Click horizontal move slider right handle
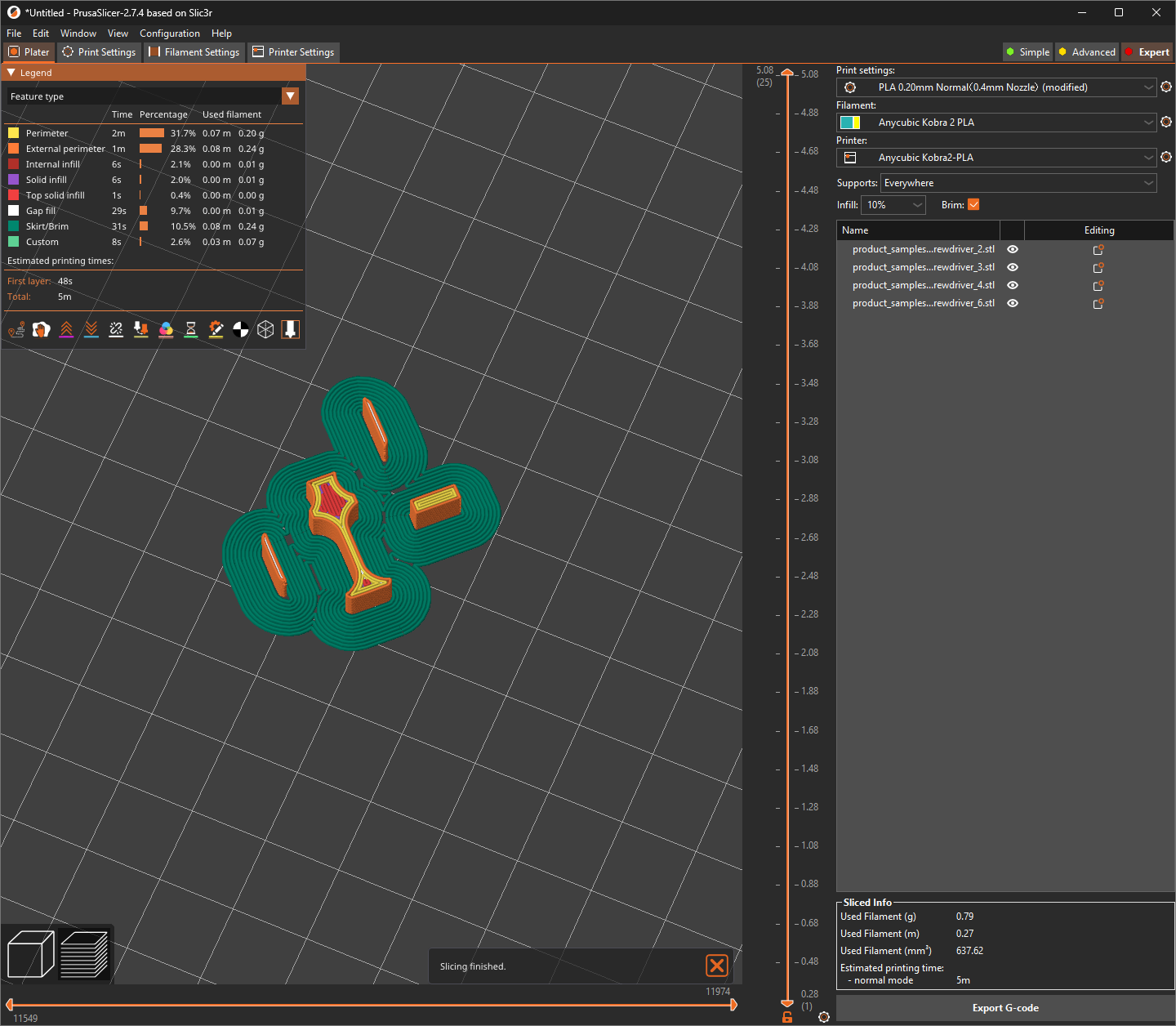This screenshot has width=1176, height=1026. point(733,1004)
